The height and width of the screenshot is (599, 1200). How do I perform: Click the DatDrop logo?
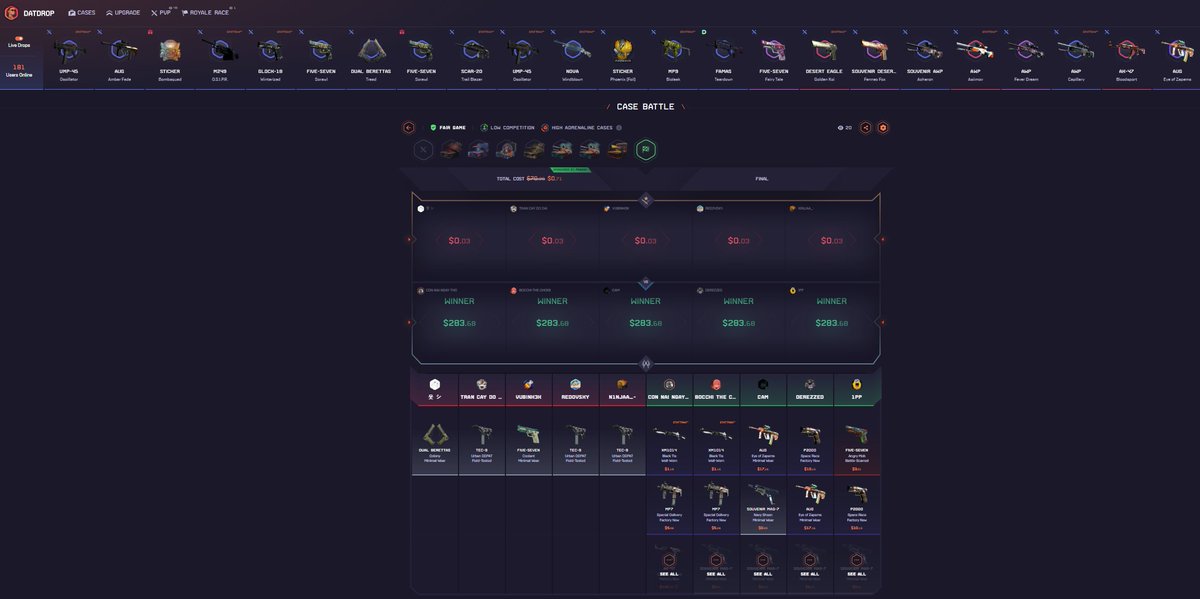tap(30, 13)
